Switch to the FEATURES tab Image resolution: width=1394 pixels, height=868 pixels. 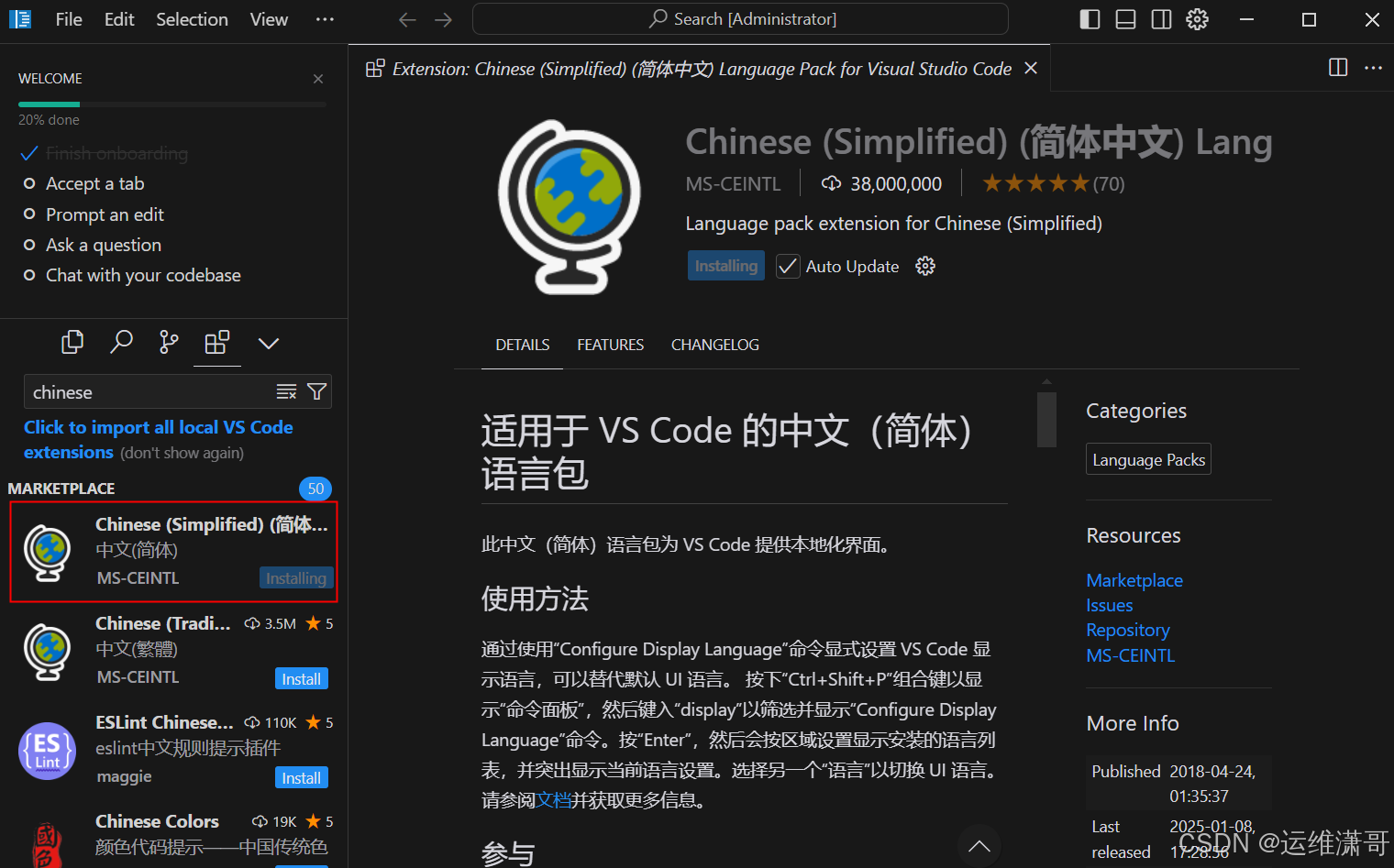[611, 345]
